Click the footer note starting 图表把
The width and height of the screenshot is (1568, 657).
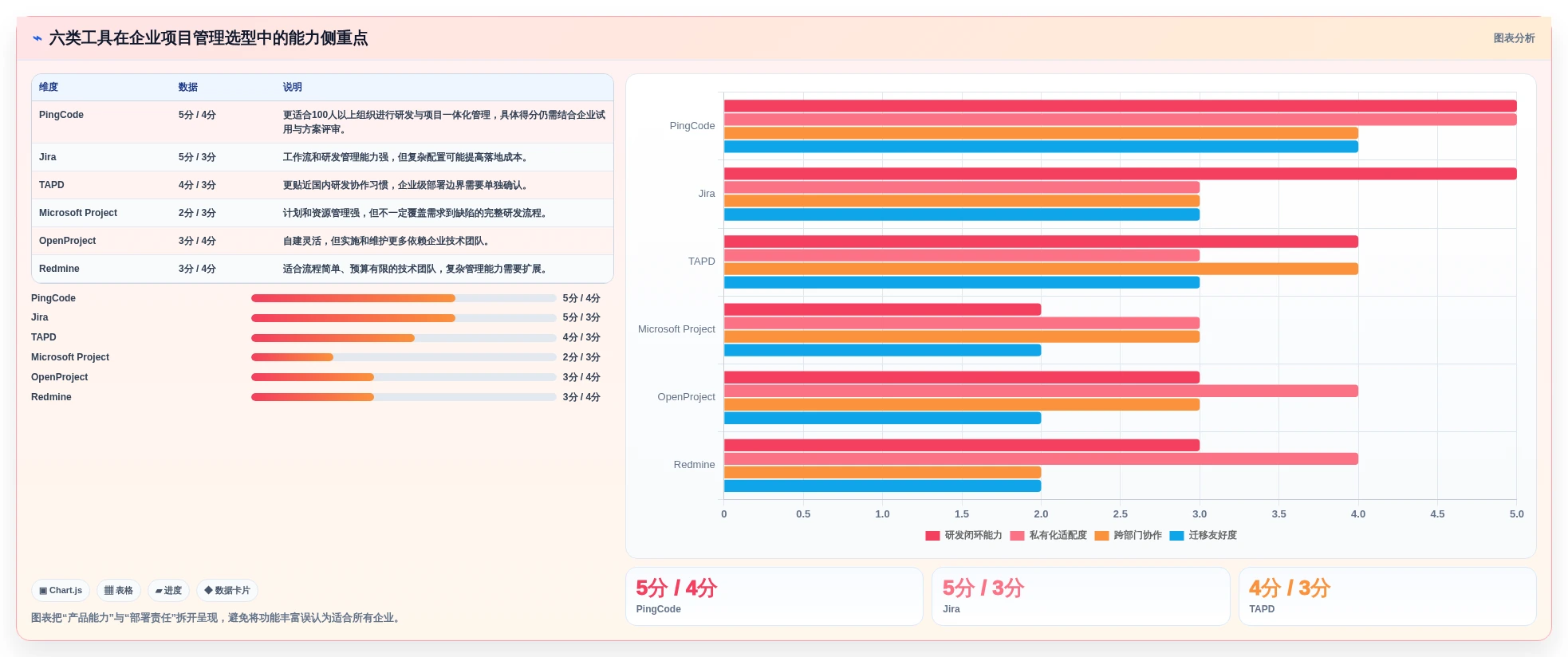coord(218,618)
